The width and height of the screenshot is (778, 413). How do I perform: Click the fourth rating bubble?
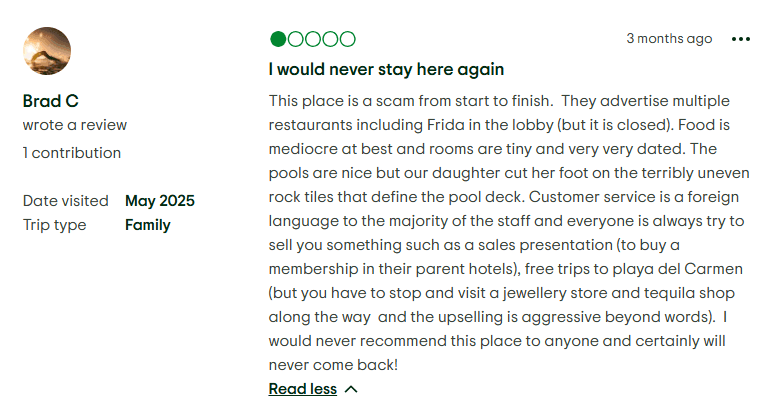(330, 39)
